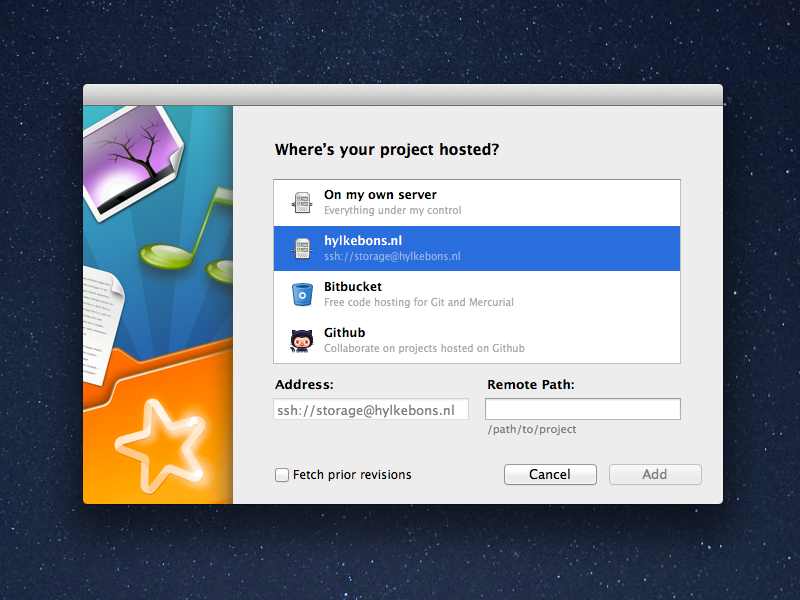Screen dimensions: 800x600
Task: Click the dialog's gray title bar
Action: pyautogui.click(x=403, y=95)
